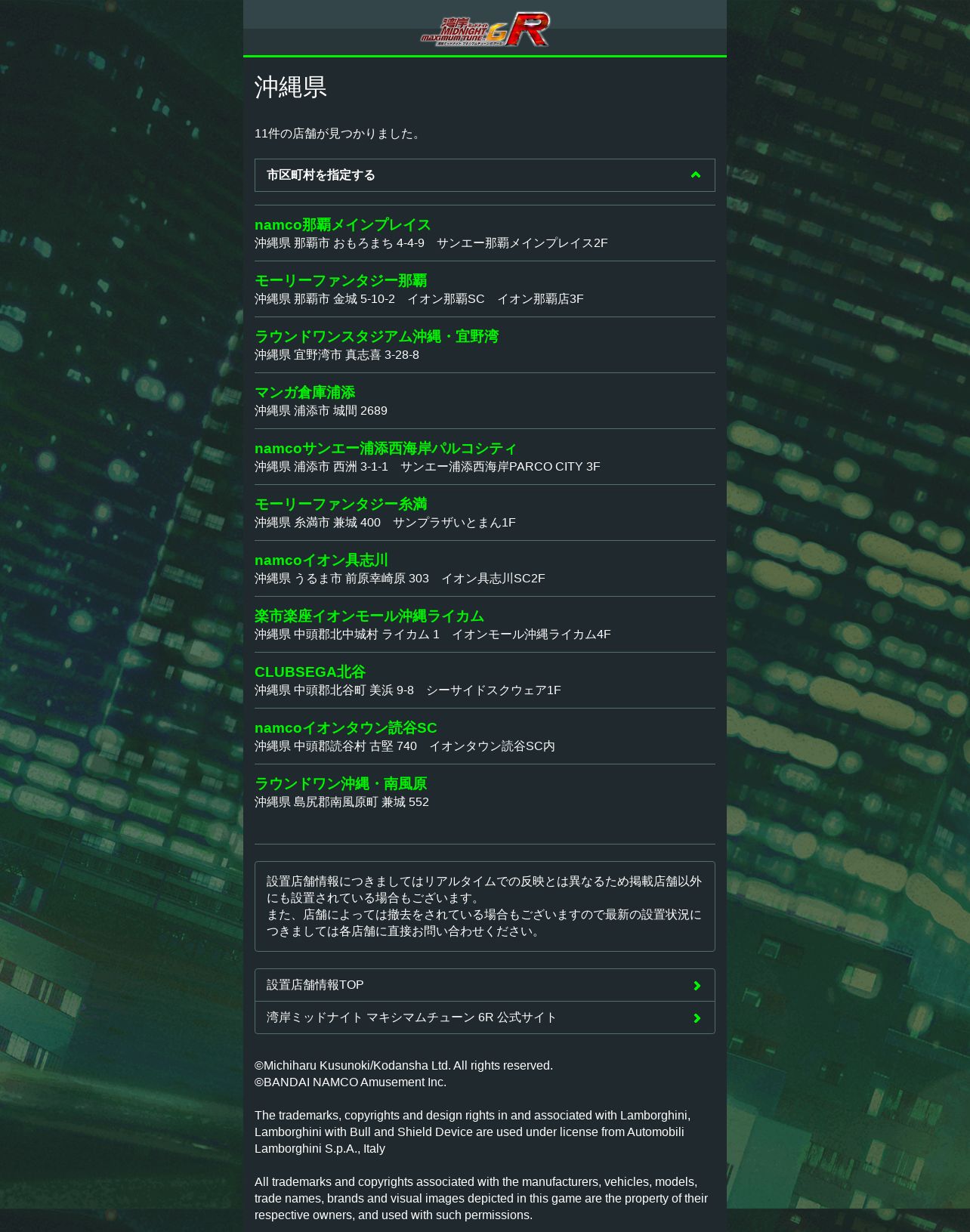Click address 沖縄県 宜野湾市 真志喜 3-28-8

[337, 355]
